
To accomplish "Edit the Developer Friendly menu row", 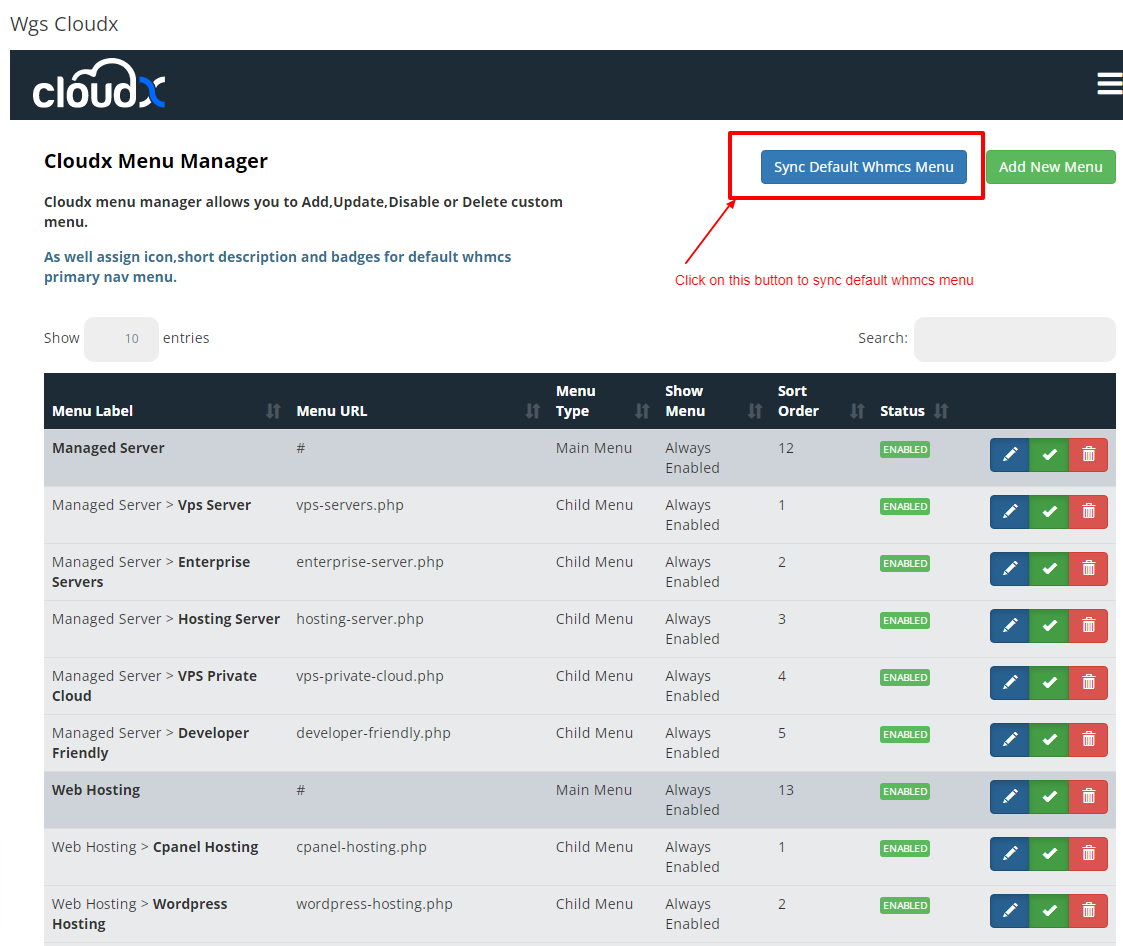I will coord(1010,739).
